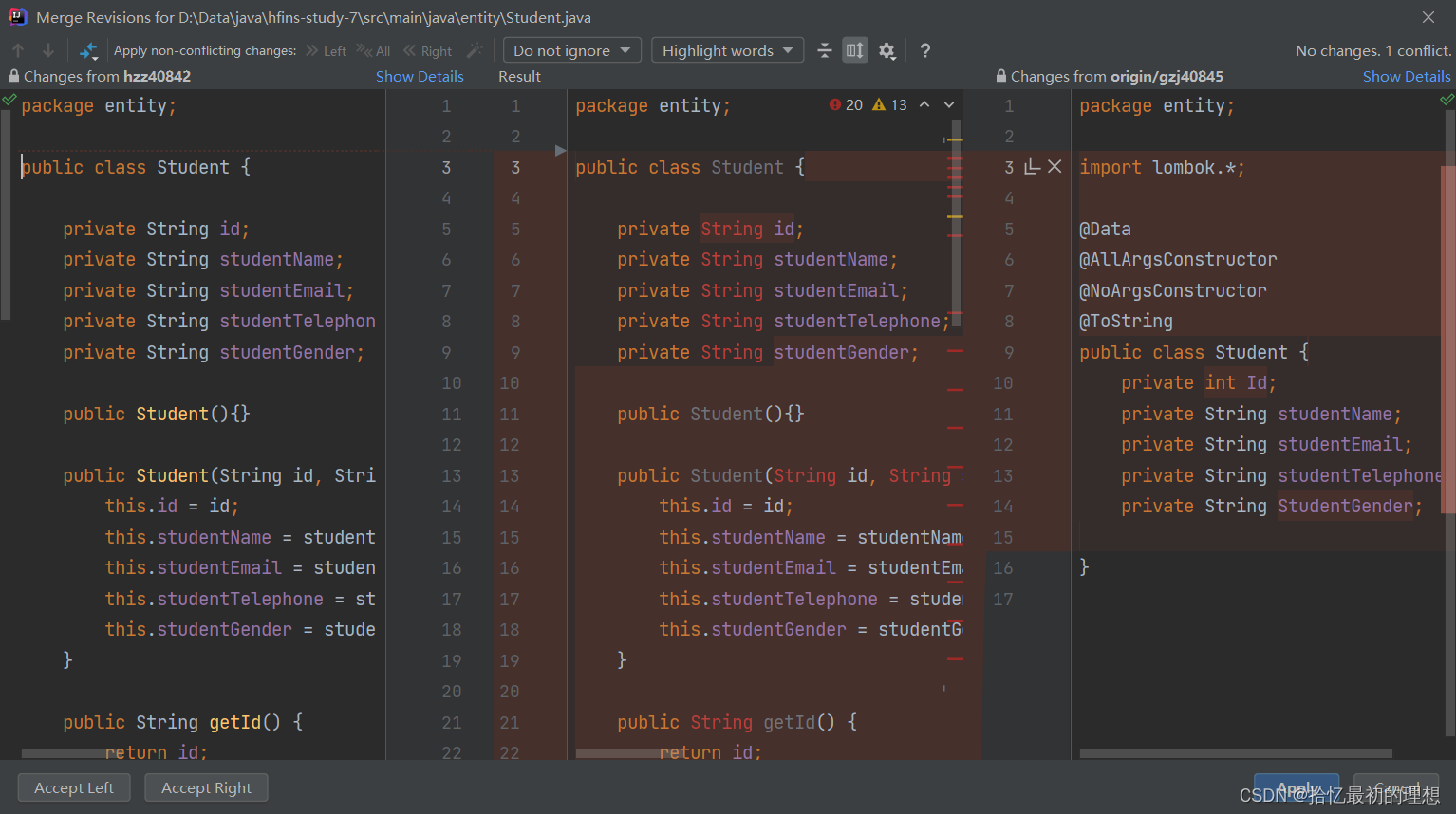Jump to previous highlighted error chevron

924,104
